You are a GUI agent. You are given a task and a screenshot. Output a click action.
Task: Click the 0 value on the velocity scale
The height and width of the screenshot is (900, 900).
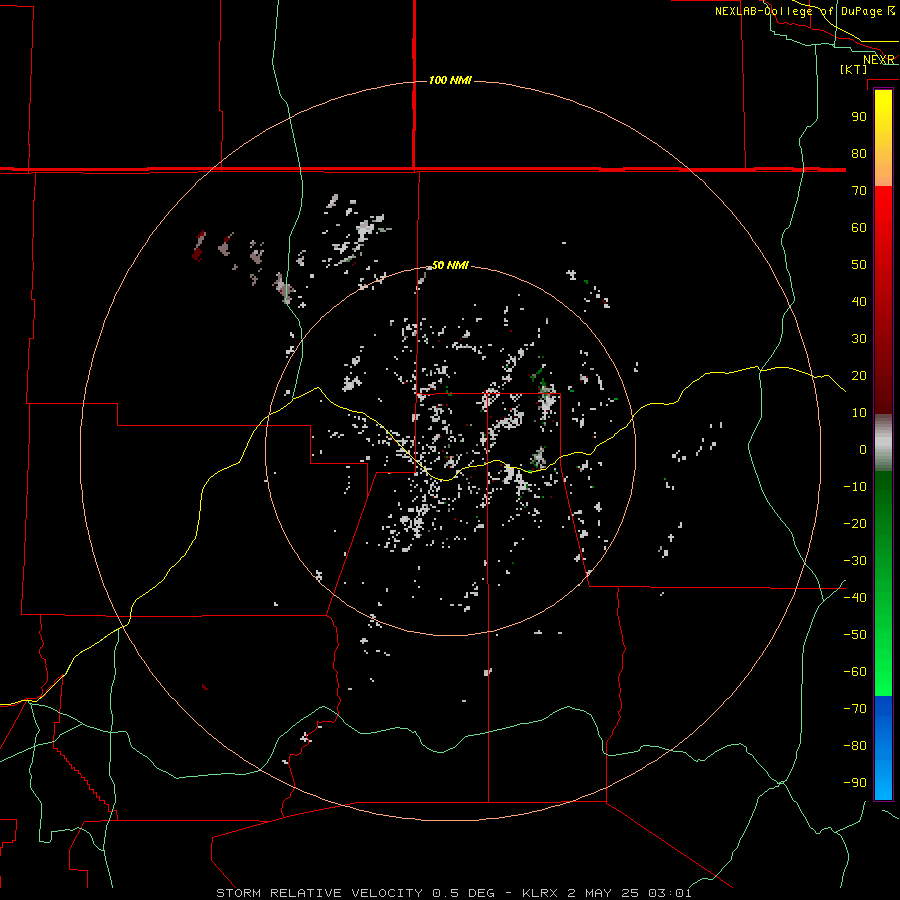[863, 449]
